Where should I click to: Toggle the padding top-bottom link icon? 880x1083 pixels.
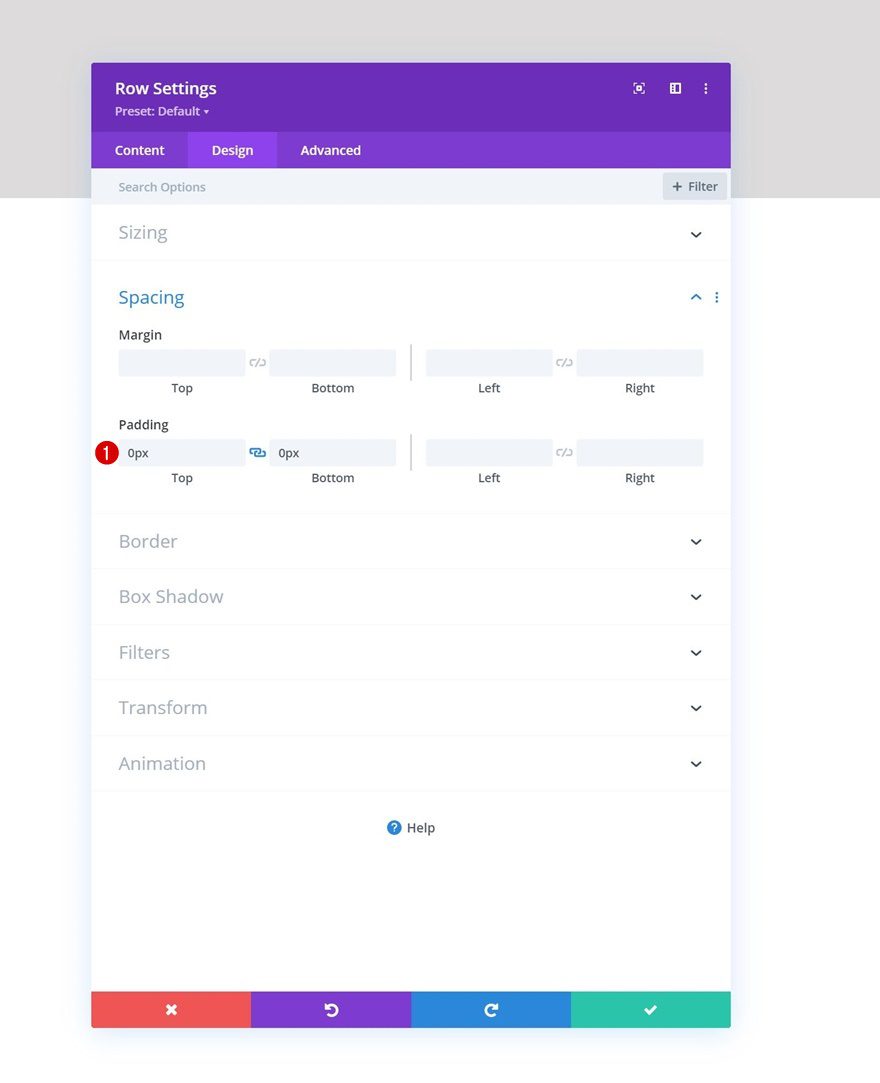point(257,453)
